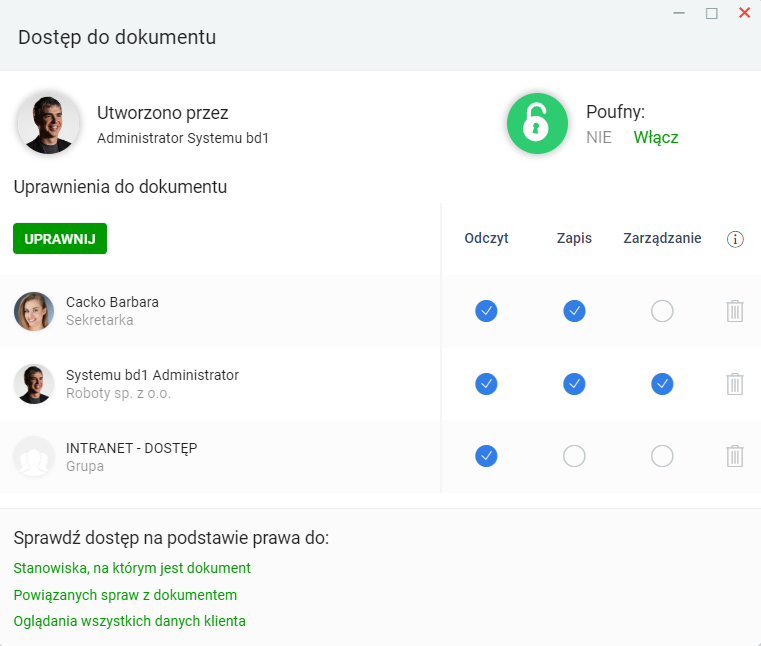Click the green unlocked padlock icon
Screen dimensions: 761x646
pyautogui.click(x=537, y=123)
